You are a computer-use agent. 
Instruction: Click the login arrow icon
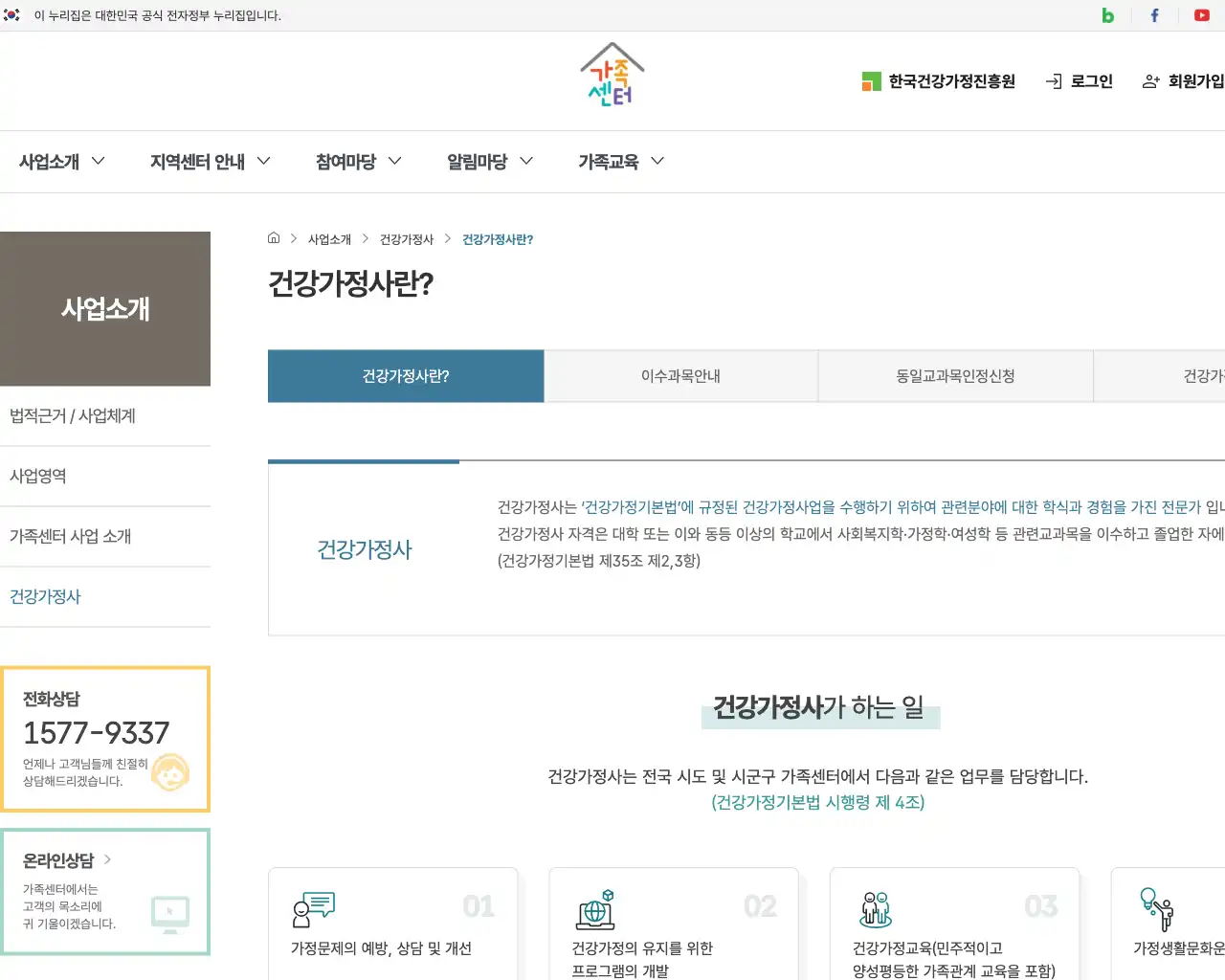pyautogui.click(x=1054, y=81)
